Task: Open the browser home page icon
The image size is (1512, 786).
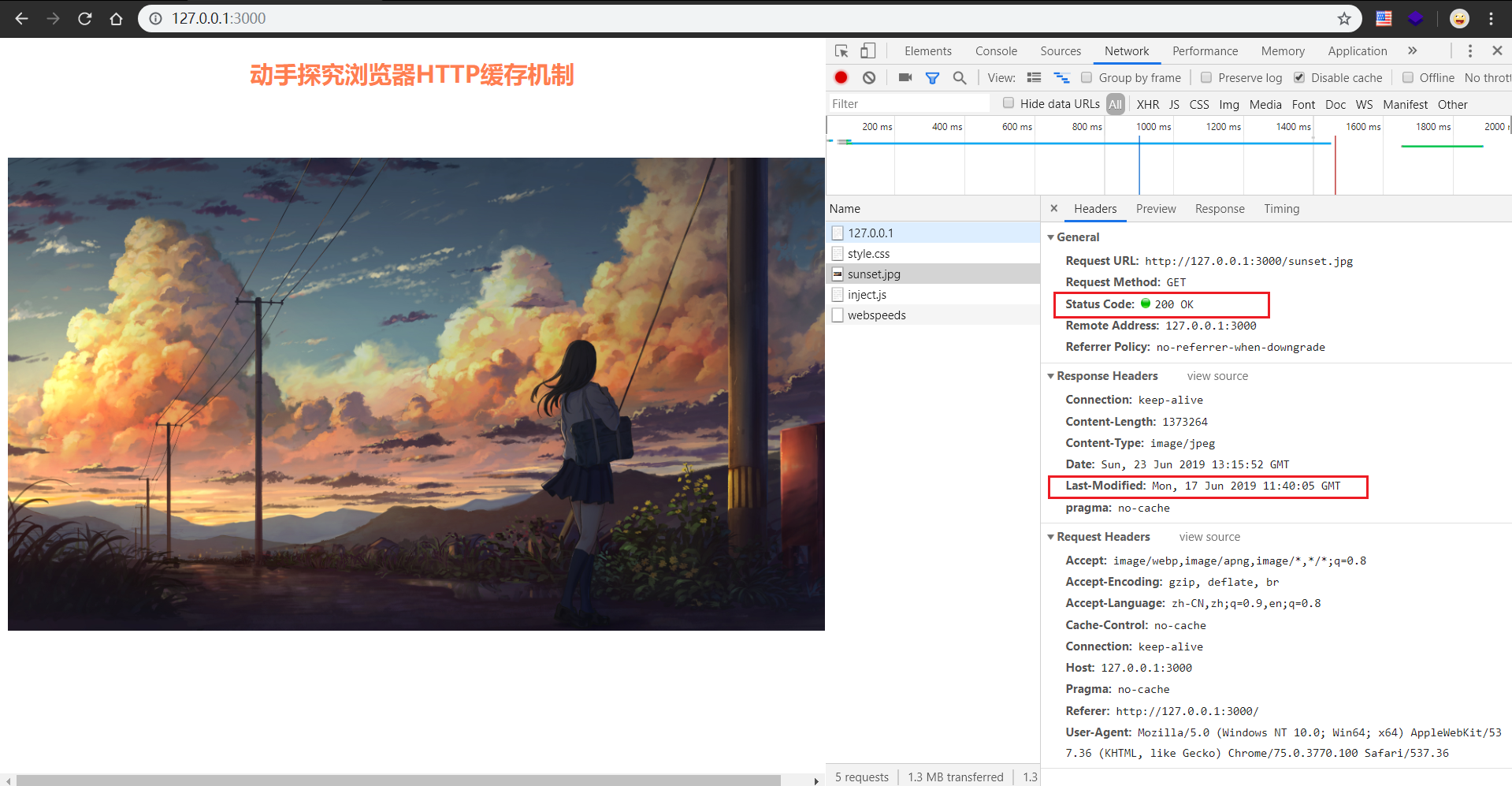Action: [117, 18]
